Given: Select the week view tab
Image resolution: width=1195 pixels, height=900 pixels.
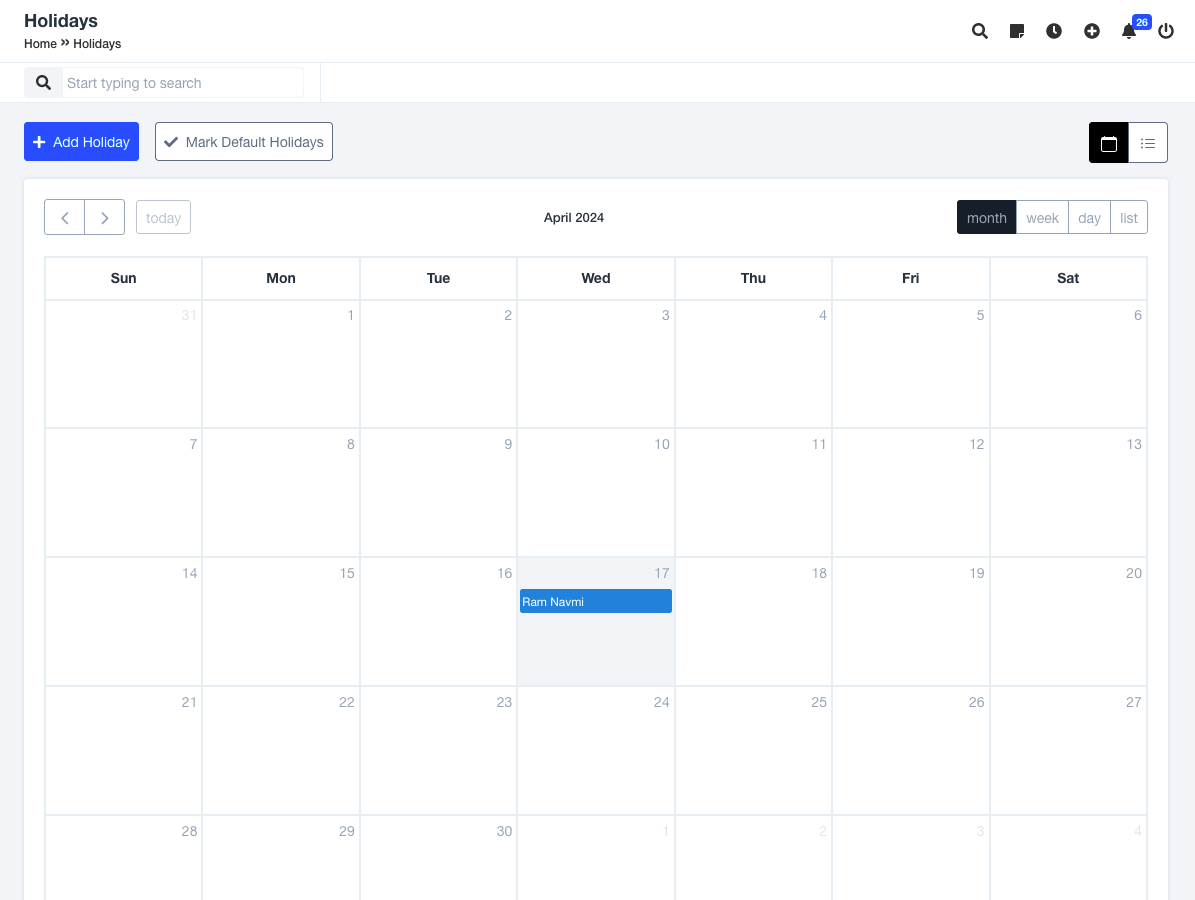Looking at the screenshot, I should [x=1042, y=217].
